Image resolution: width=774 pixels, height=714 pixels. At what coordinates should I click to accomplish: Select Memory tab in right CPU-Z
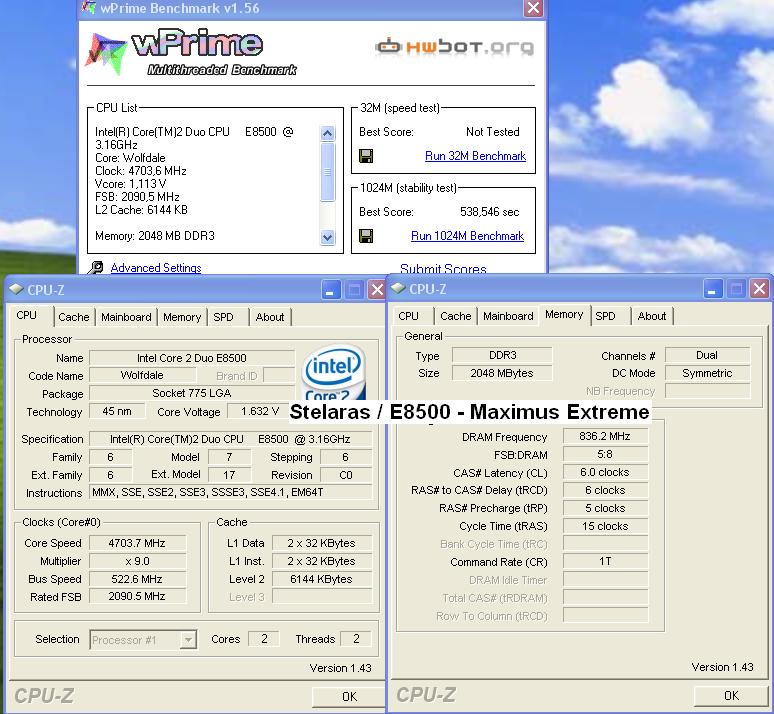click(x=564, y=315)
